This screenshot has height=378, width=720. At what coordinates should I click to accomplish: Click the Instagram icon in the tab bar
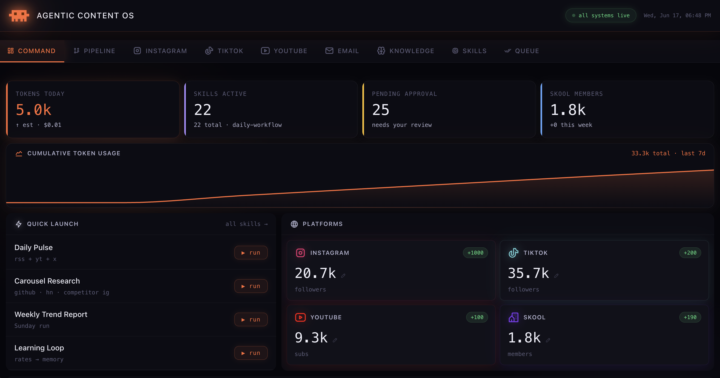[137, 51]
